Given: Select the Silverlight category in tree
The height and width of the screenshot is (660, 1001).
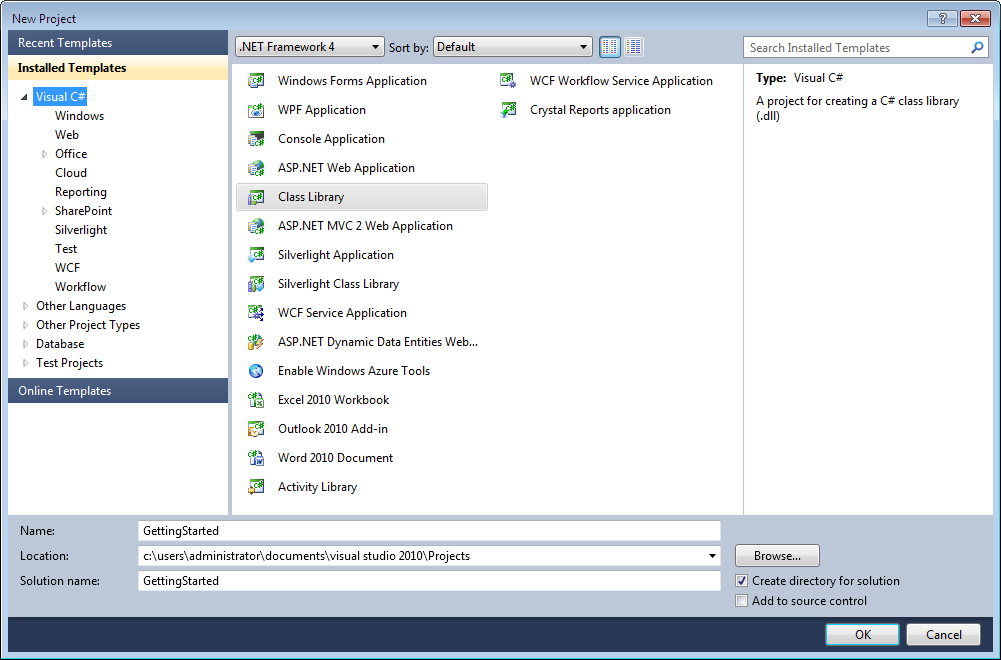Looking at the screenshot, I should pos(81,230).
